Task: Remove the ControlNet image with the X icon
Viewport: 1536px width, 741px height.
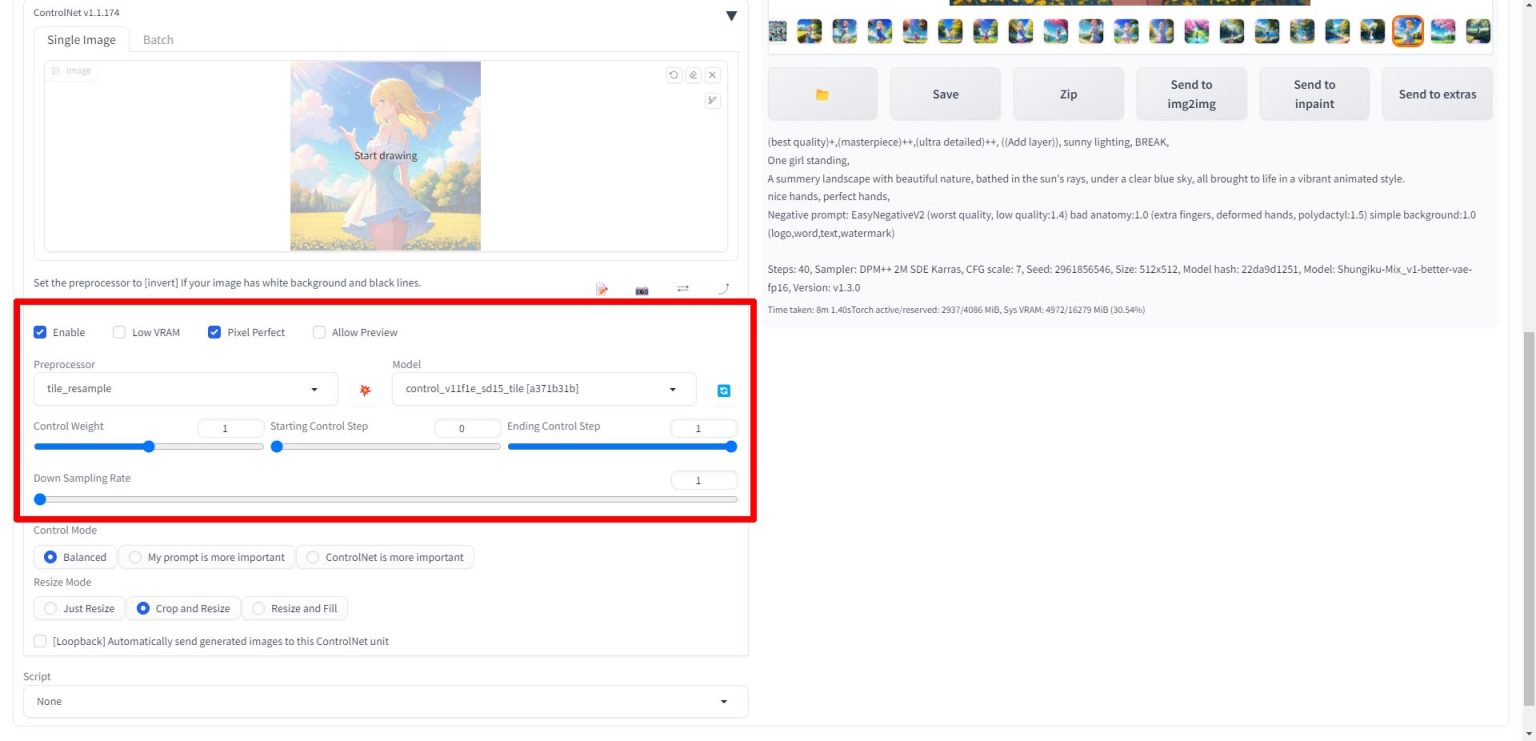Action: tap(712, 75)
